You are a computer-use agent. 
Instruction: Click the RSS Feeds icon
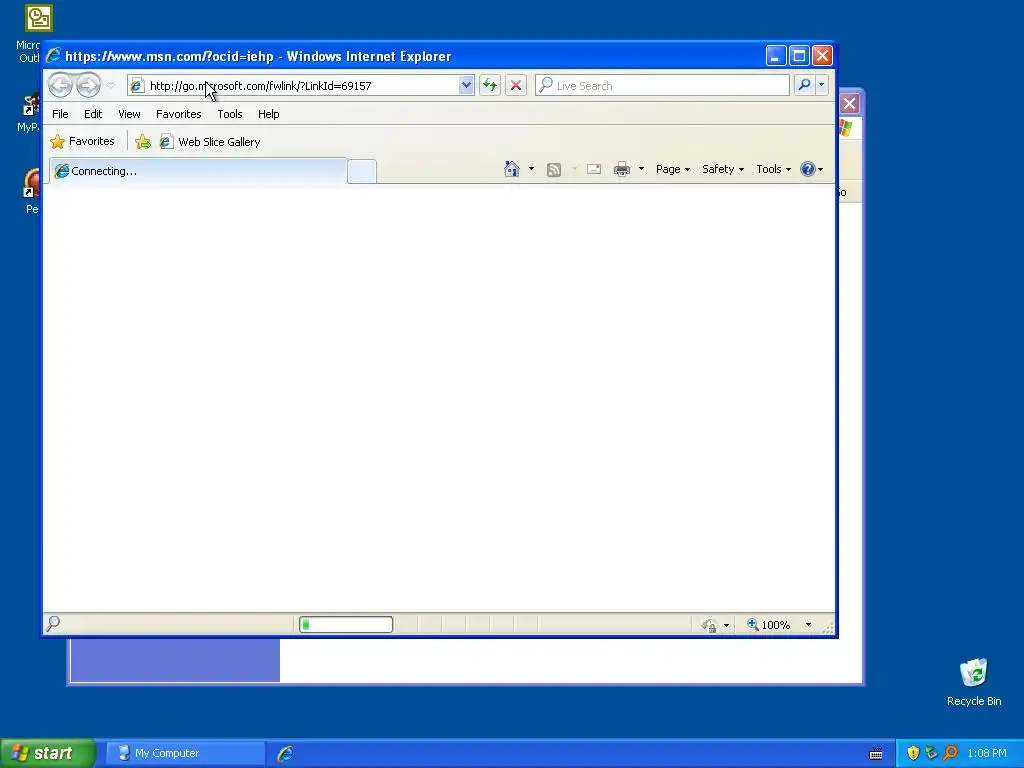[x=554, y=170]
